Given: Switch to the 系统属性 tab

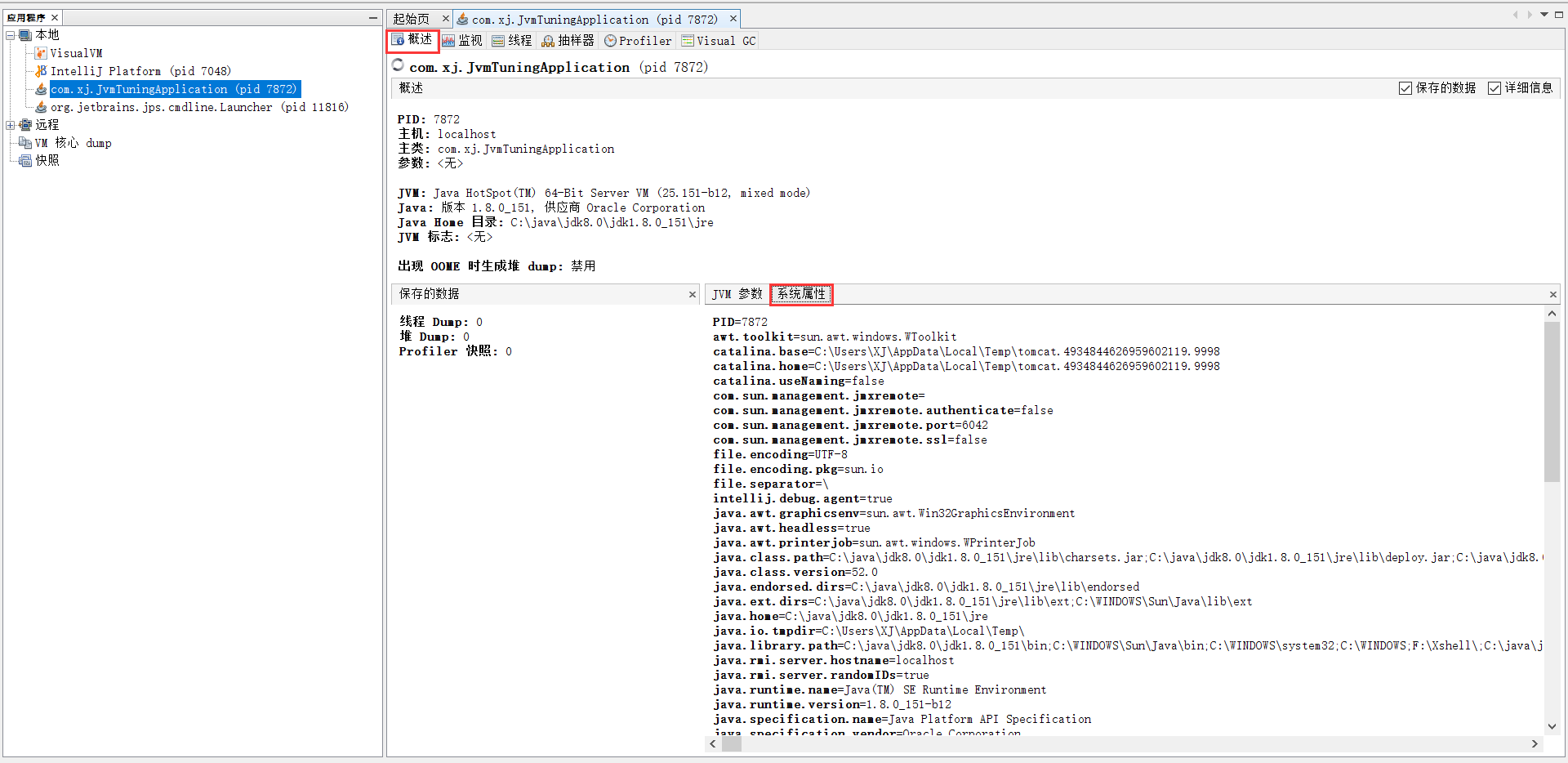Looking at the screenshot, I should (801, 294).
